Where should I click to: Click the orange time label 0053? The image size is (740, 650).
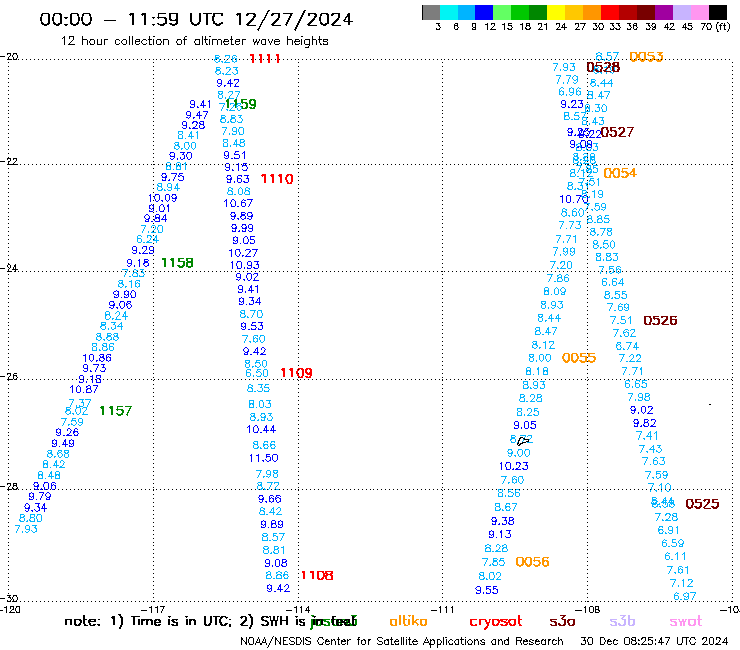[647, 57]
